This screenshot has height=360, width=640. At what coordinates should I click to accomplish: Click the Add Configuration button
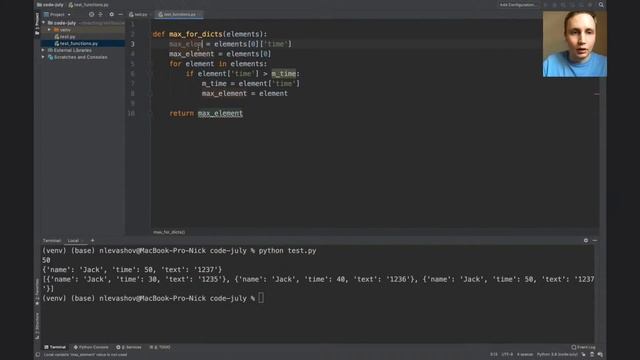518,5
